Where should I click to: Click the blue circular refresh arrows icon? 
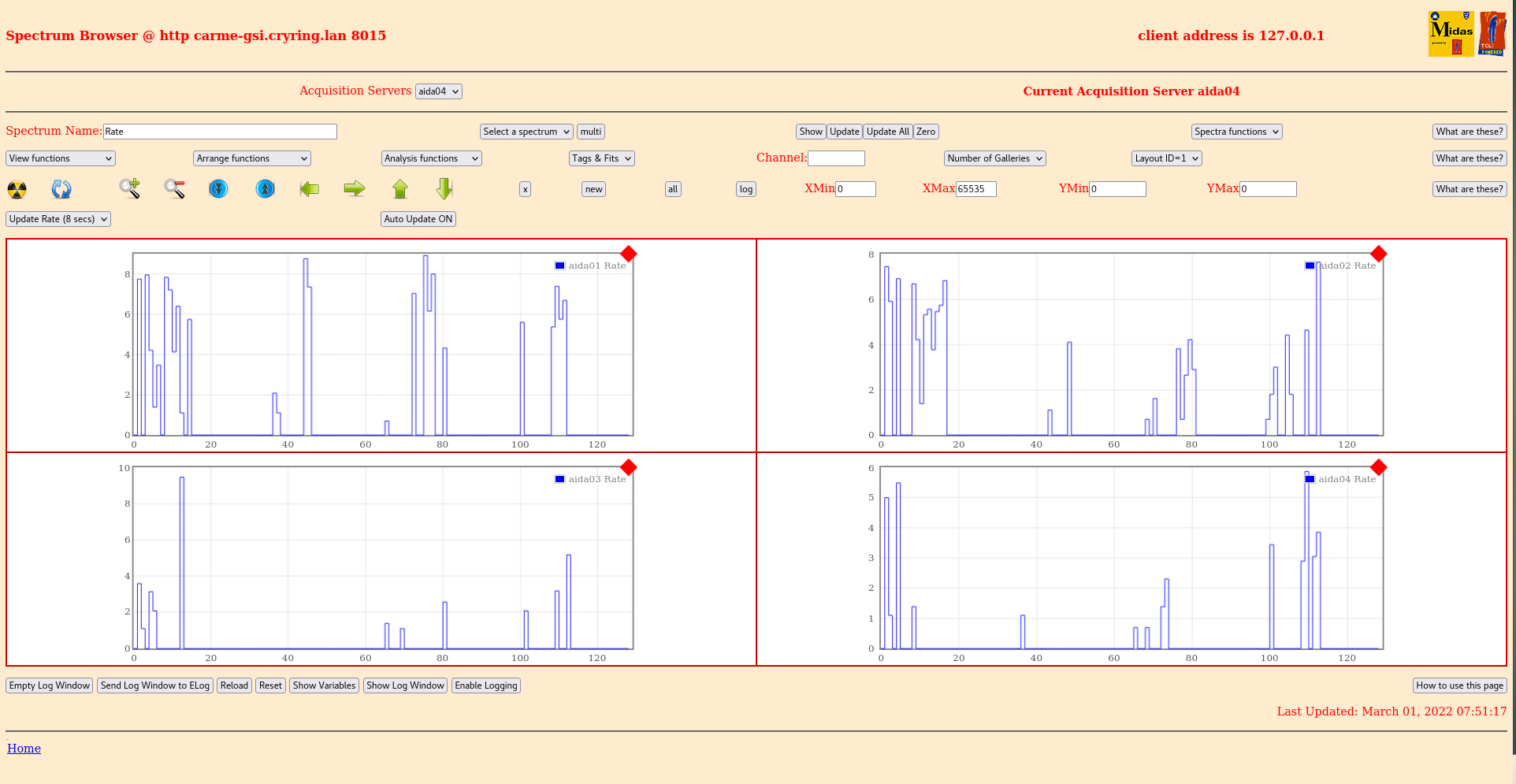(x=61, y=189)
